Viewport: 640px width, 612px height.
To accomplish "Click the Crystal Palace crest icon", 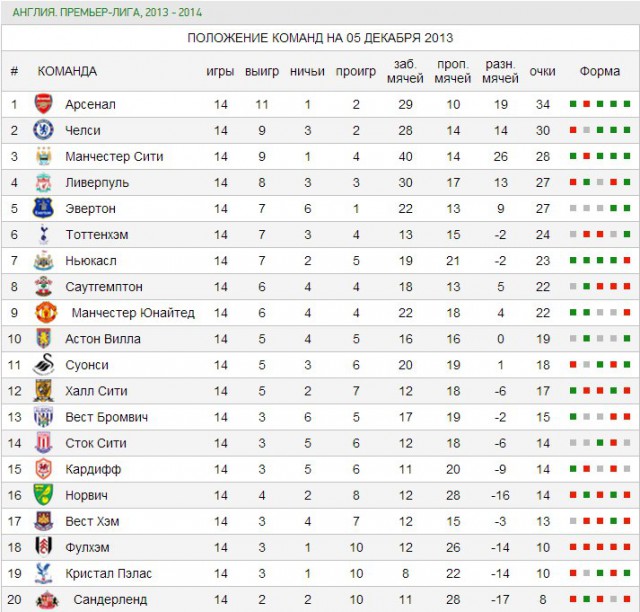I will click(x=43, y=573).
